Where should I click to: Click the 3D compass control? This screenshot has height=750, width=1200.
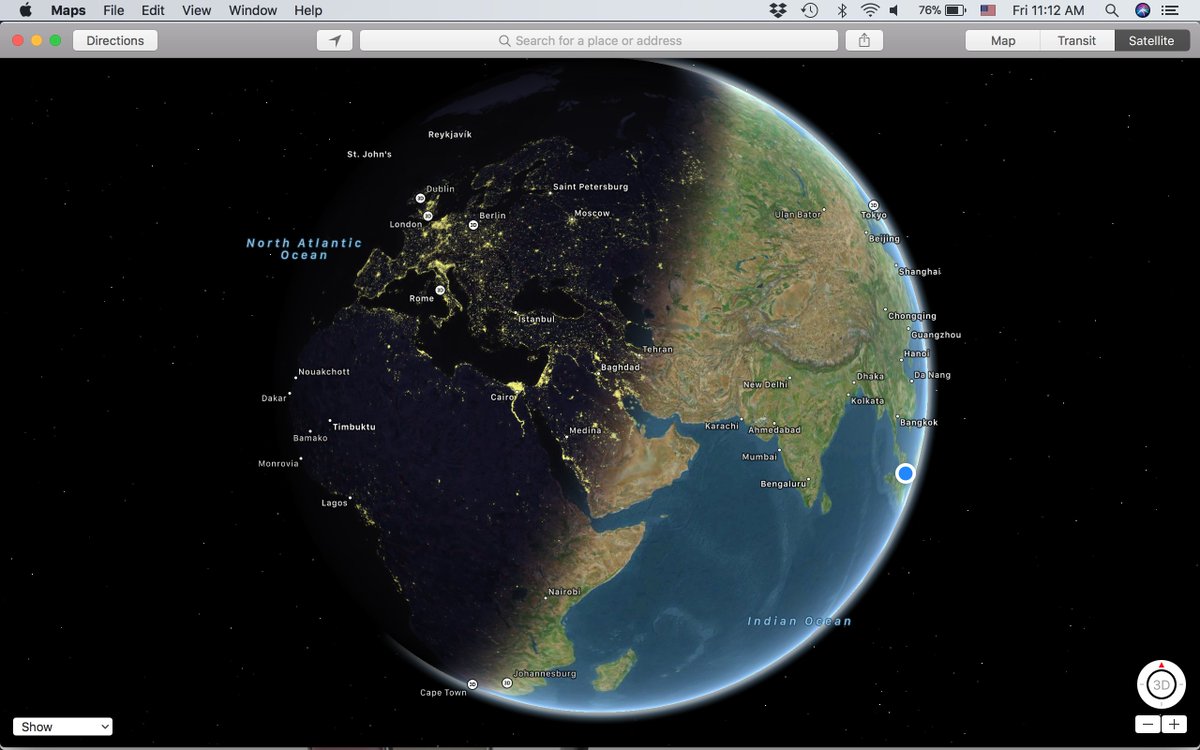tap(1160, 684)
